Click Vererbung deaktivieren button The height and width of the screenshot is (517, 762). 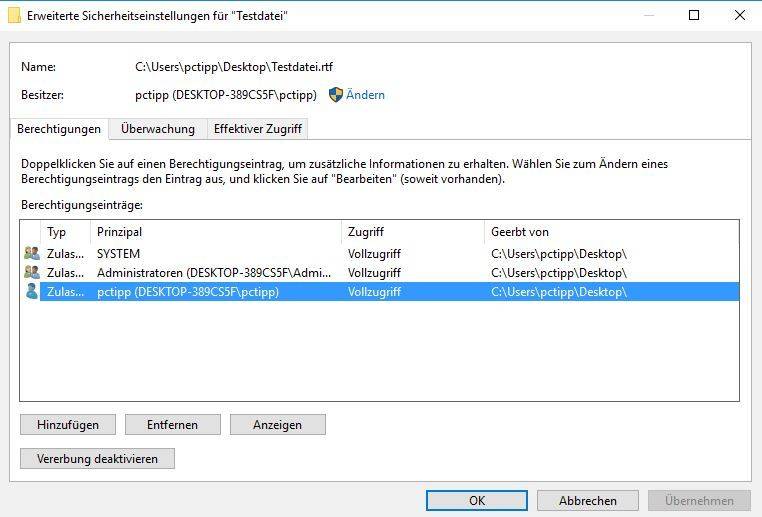point(97,458)
